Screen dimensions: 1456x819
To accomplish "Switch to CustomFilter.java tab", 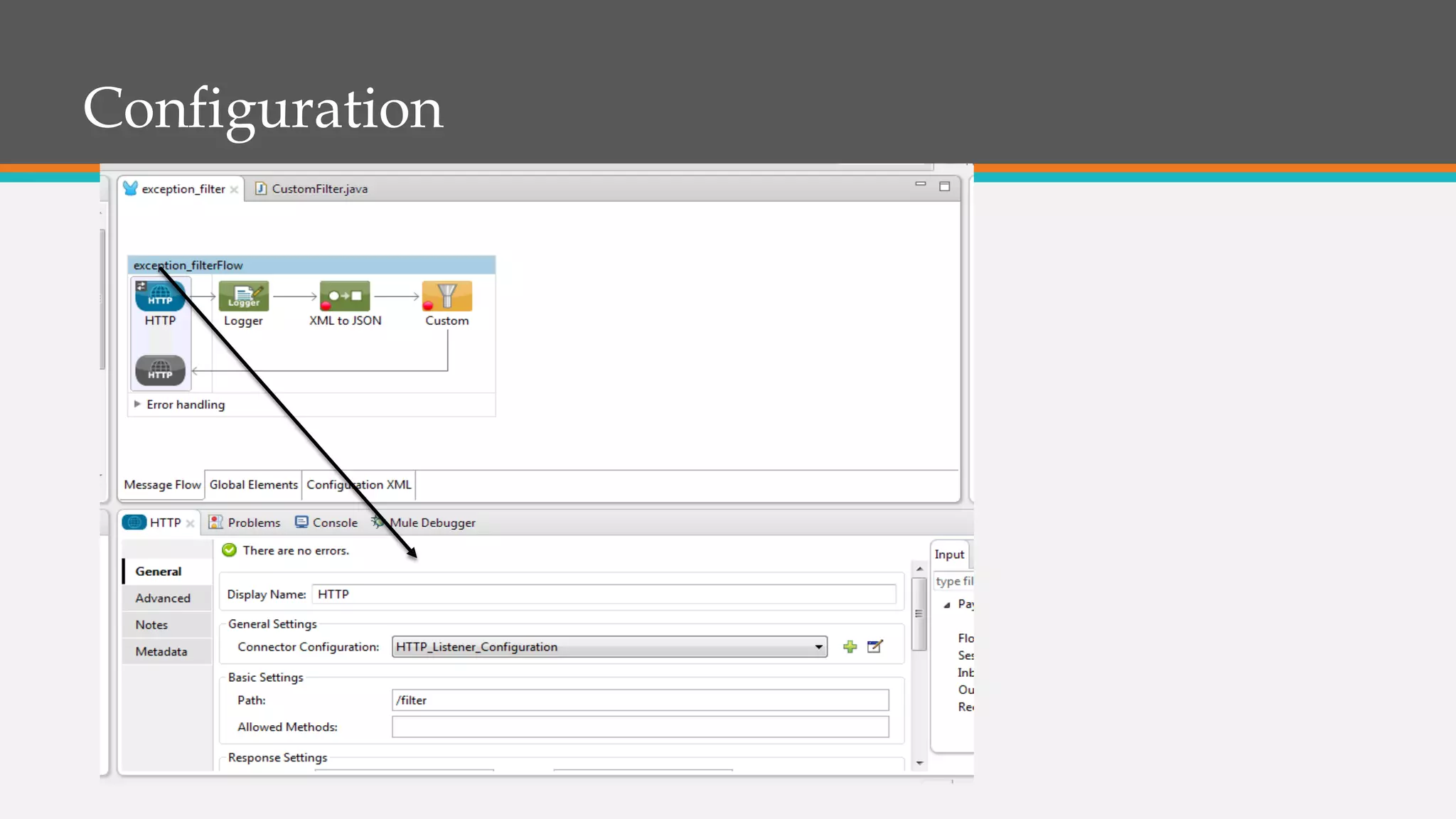I will click(x=318, y=189).
